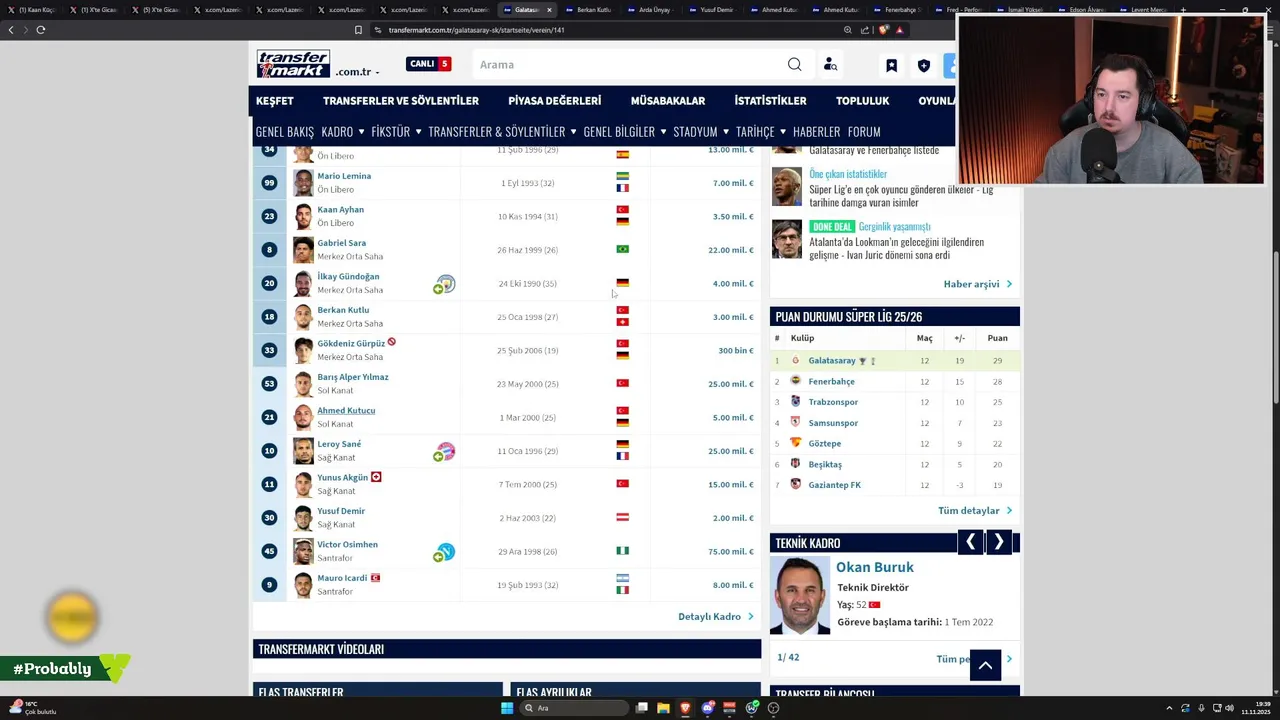Expand the GENEL BİLGİLER submenu
1280x720 pixels.
point(624,131)
